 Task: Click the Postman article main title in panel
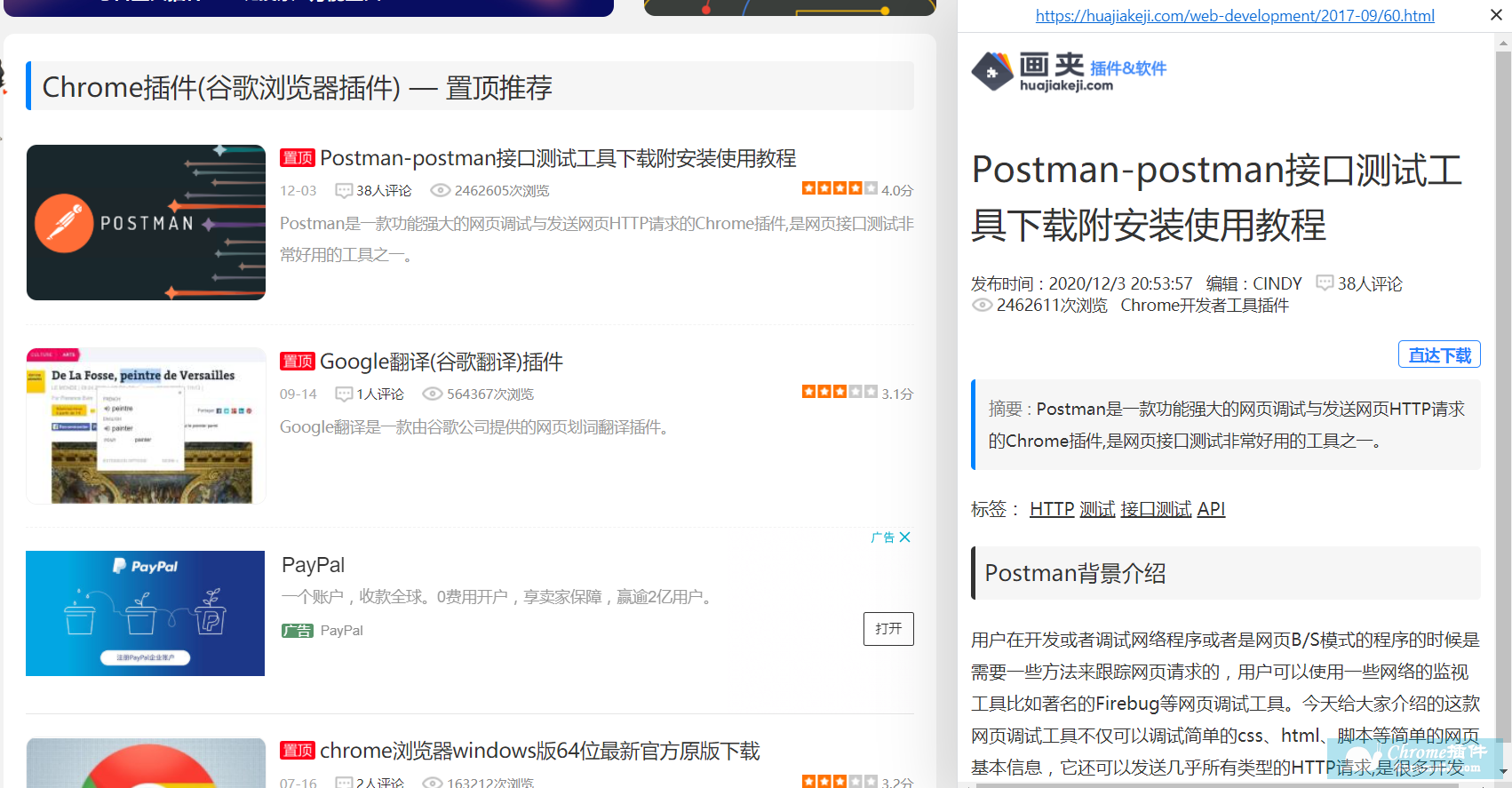click(1217, 197)
